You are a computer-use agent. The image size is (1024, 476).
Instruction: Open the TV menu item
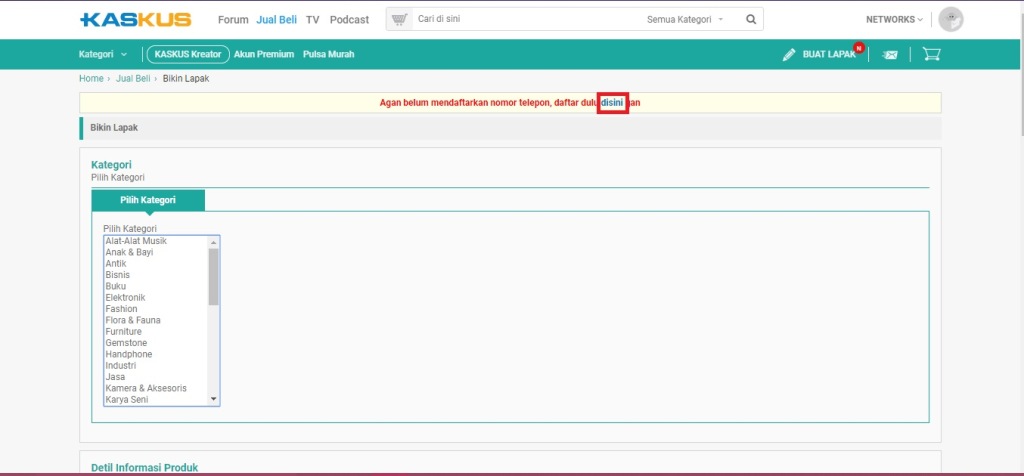313,20
